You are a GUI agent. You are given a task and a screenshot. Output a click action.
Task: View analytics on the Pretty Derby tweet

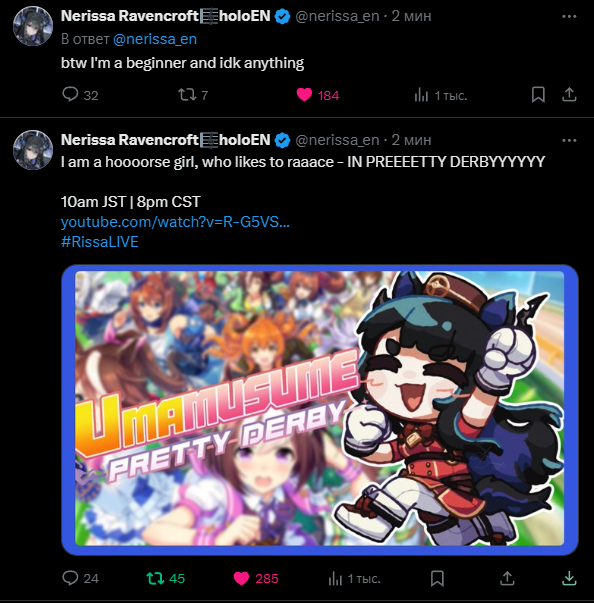[x=354, y=579]
